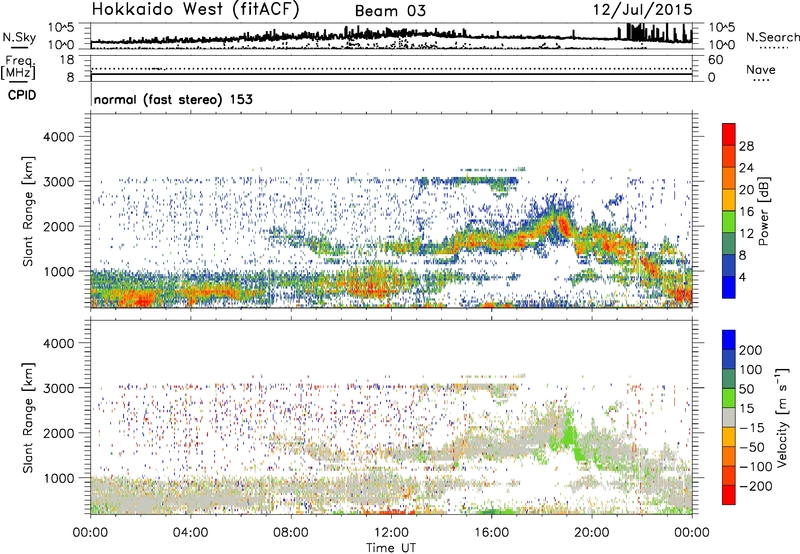Select '1000' tick on power panel axis
The image size is (800, 554).
[x=58, y=271]
